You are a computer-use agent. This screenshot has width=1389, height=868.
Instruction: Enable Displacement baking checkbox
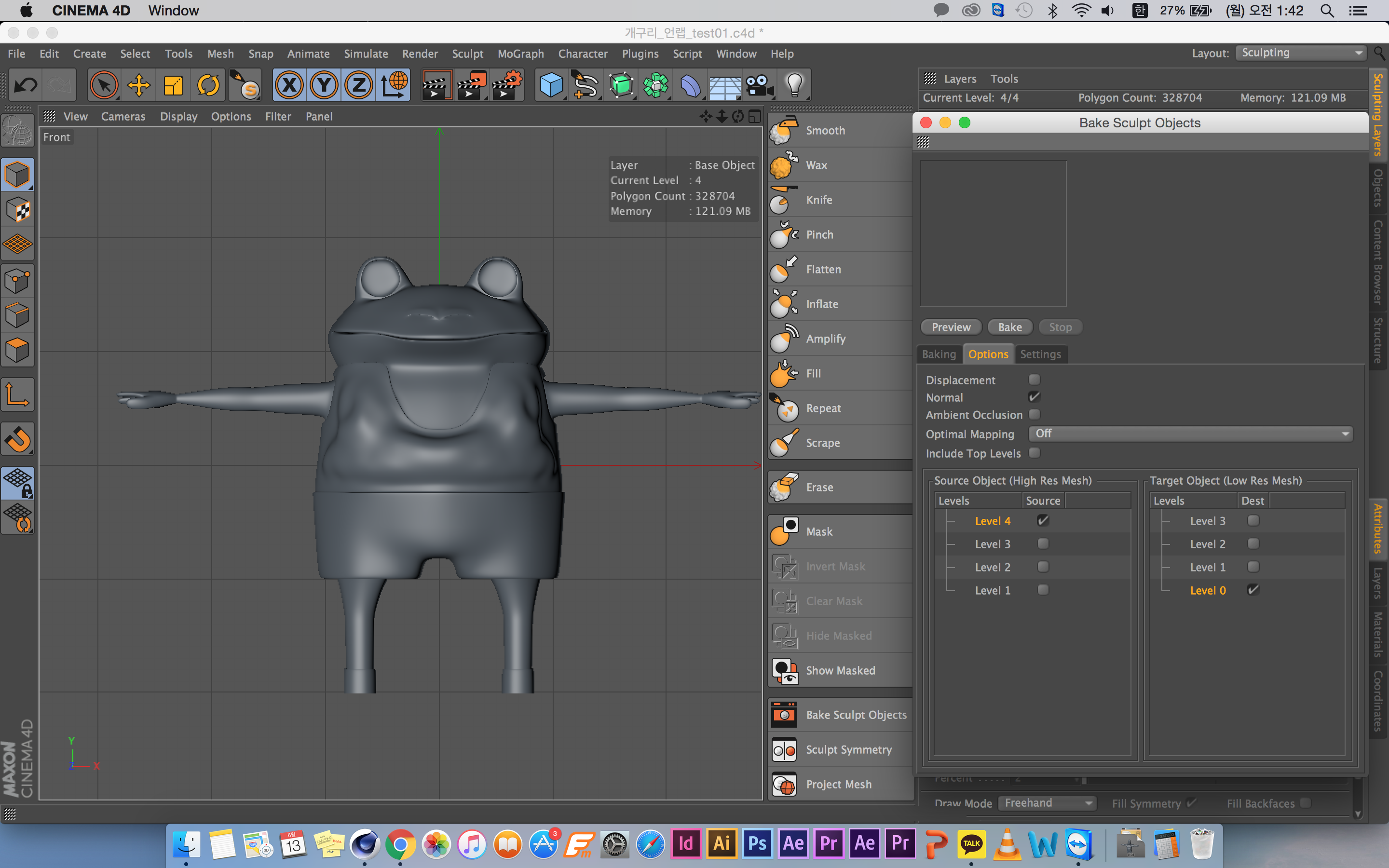tap(1033, 379)
